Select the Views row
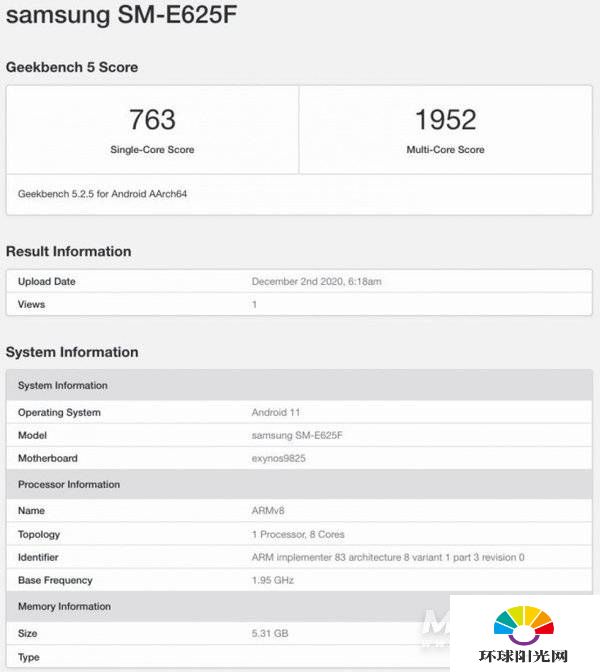Viewport: 600px width, 672px height. click(x=299, y=305)
